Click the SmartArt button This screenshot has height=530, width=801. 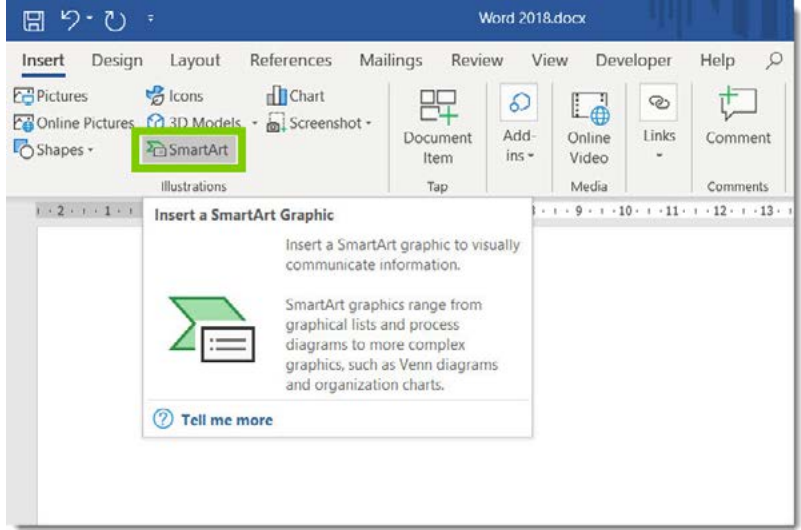pyautogui.click(x=188, y=150)
